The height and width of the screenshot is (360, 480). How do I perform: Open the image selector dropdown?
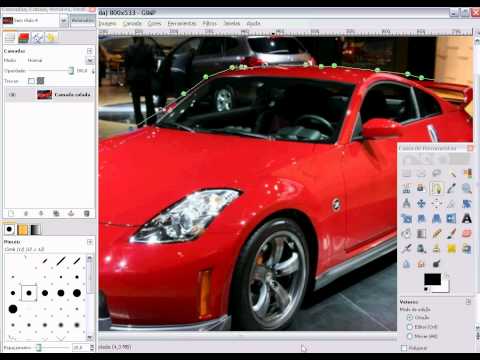(x=63, y=20)
